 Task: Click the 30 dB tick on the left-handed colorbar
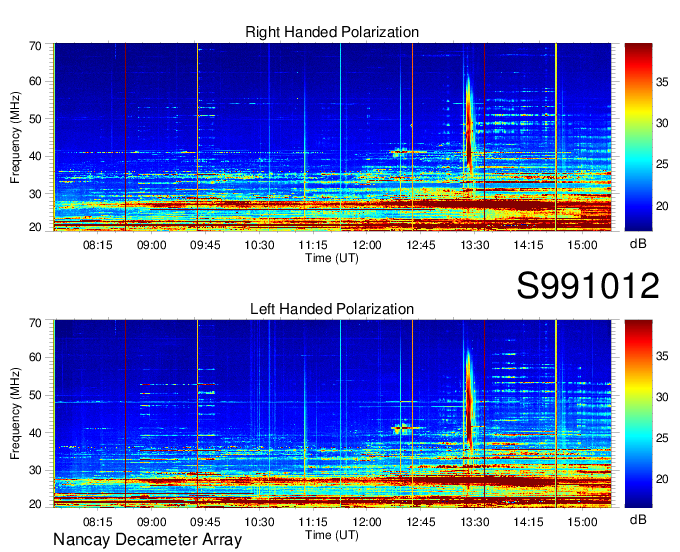click(x=662, y=397)
